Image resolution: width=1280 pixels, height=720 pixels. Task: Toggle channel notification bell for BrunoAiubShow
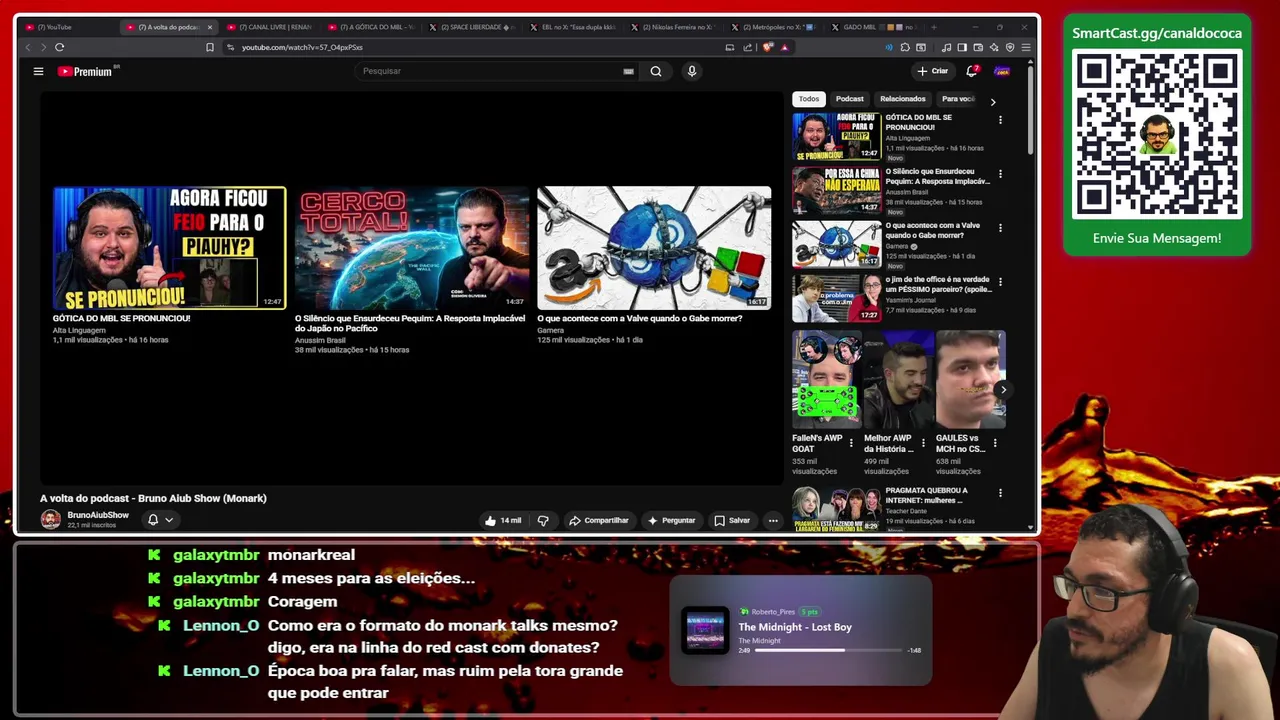[x=153, y=520]
